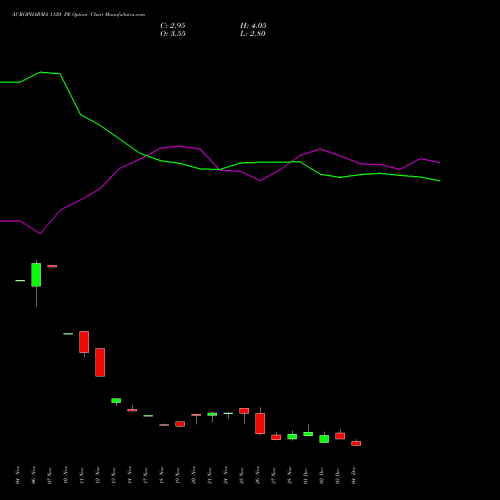The width and height of the screenshot is (500, 500).
Task: Click the 04 Dec date label
Action: (354, 476)
